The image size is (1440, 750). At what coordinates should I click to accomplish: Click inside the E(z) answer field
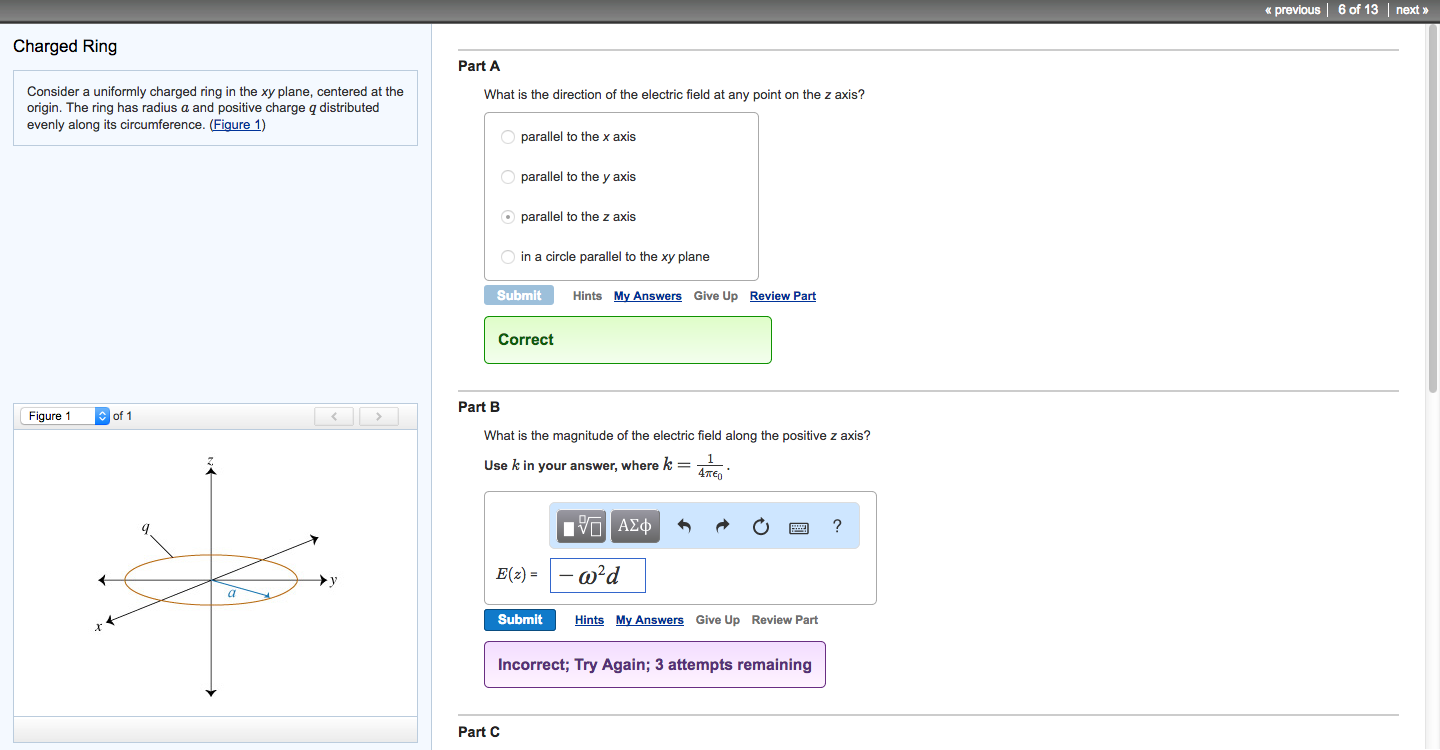[x=597, y=574]
